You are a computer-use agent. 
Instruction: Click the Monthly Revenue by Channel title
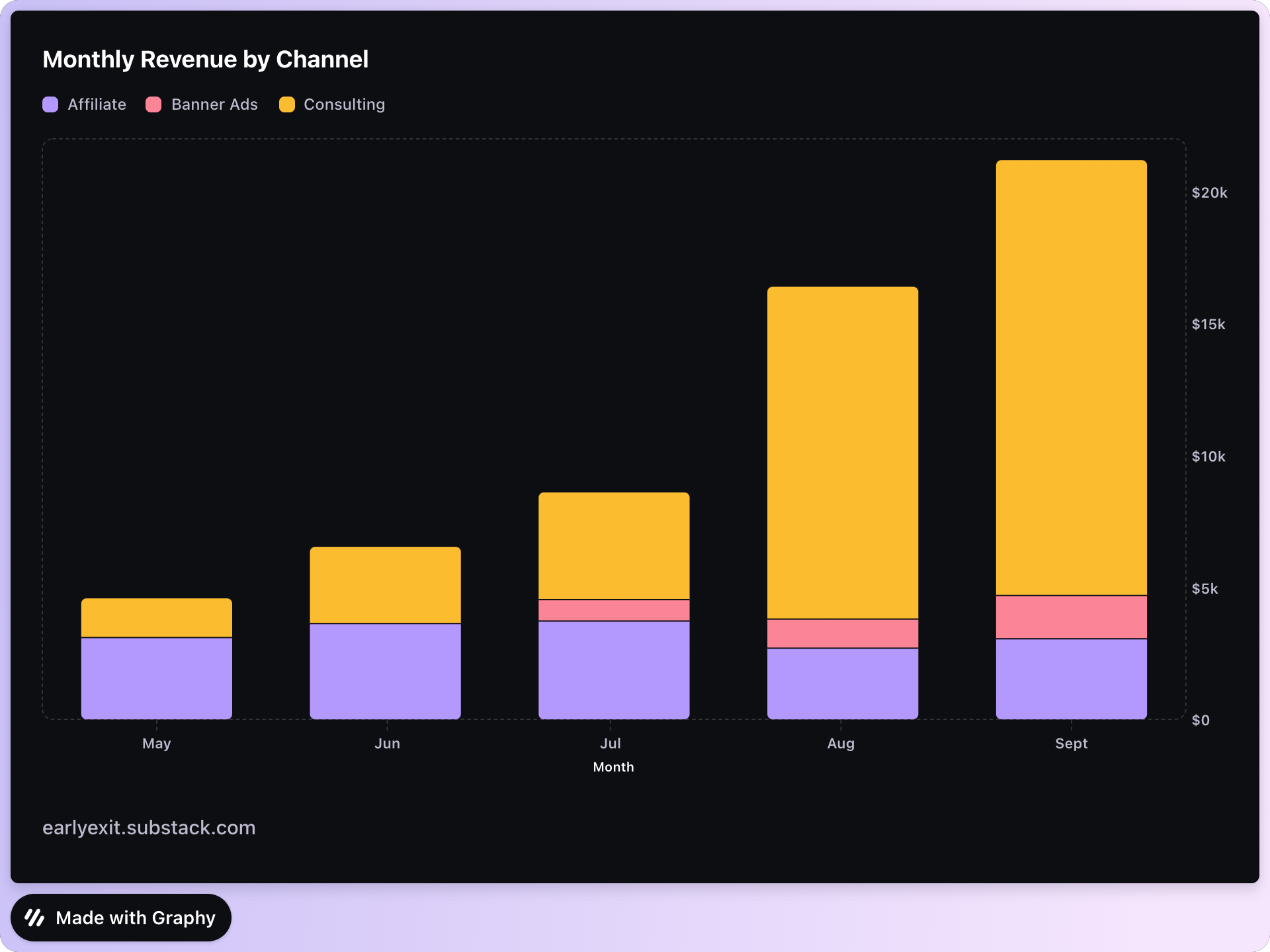tap(205, 59)
